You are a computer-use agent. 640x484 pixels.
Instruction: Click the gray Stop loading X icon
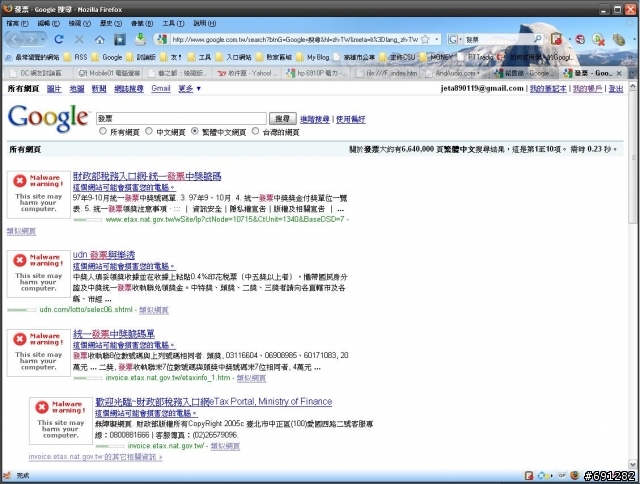pos(79,39)
